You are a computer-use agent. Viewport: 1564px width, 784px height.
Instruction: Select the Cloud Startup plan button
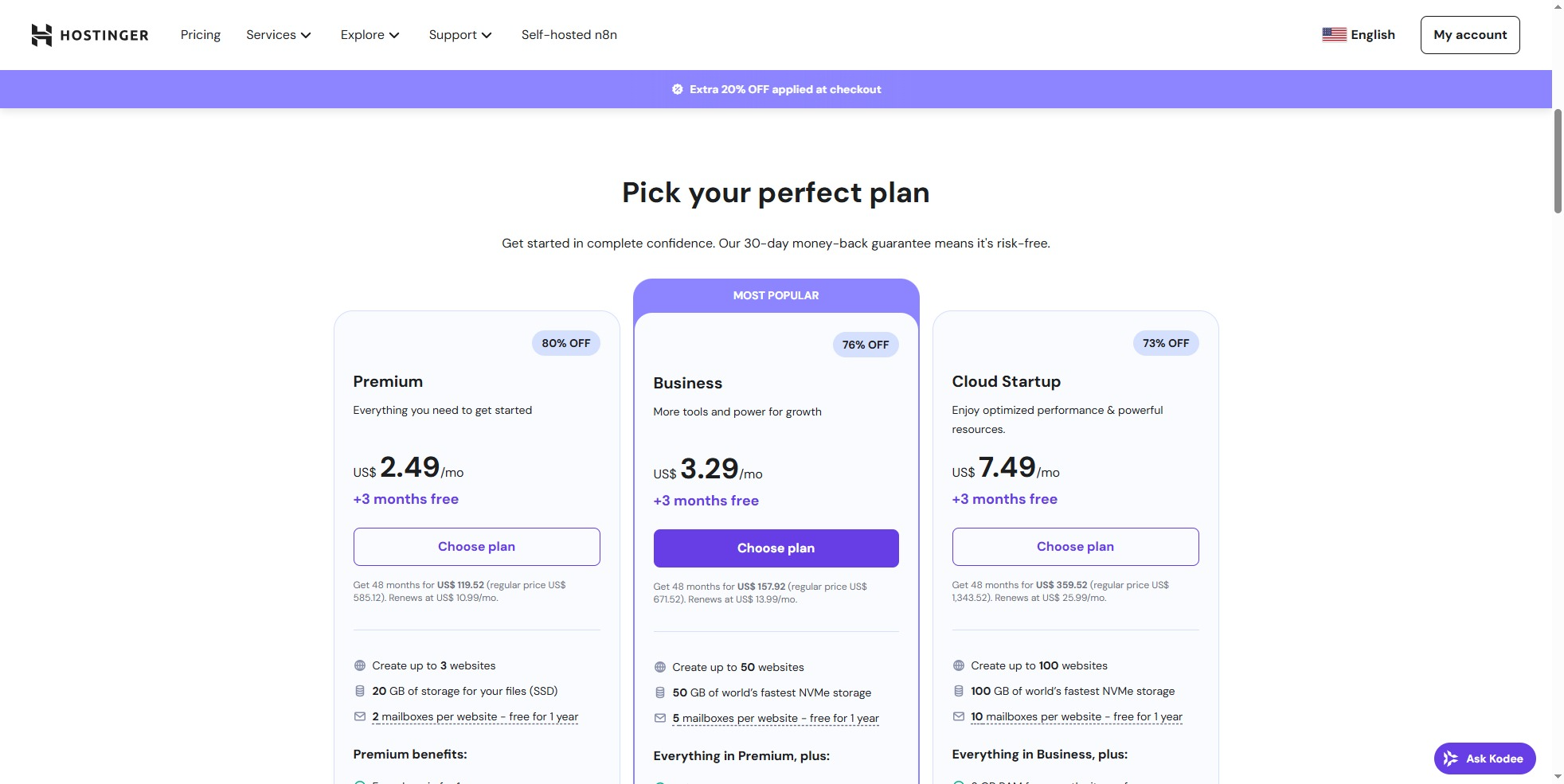coord(1075,547)
